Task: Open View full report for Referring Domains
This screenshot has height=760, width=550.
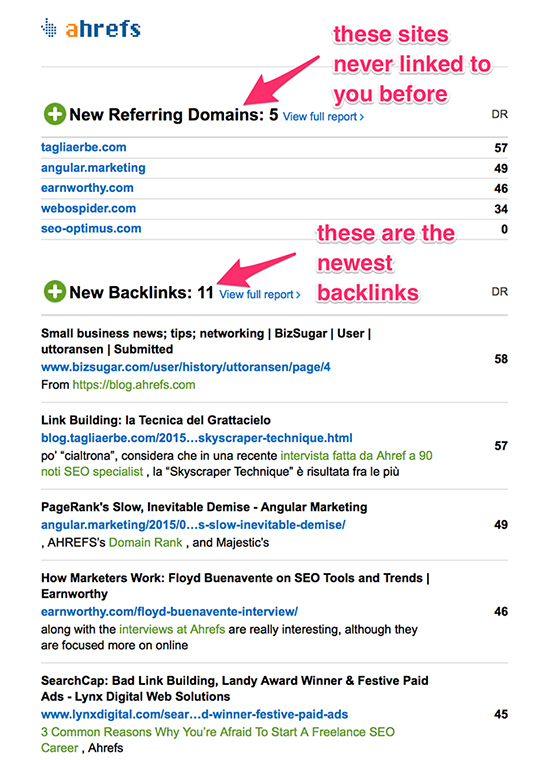Action: click(x=323, y=117)
